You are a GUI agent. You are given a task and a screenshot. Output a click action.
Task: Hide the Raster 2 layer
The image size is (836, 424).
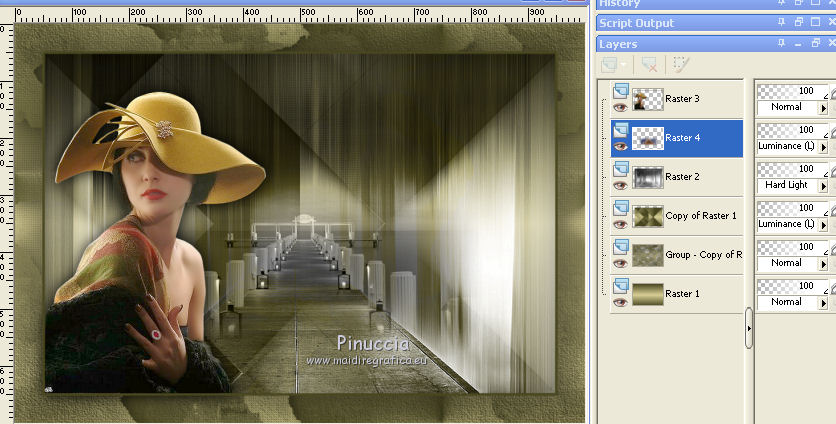click(620, 185)
